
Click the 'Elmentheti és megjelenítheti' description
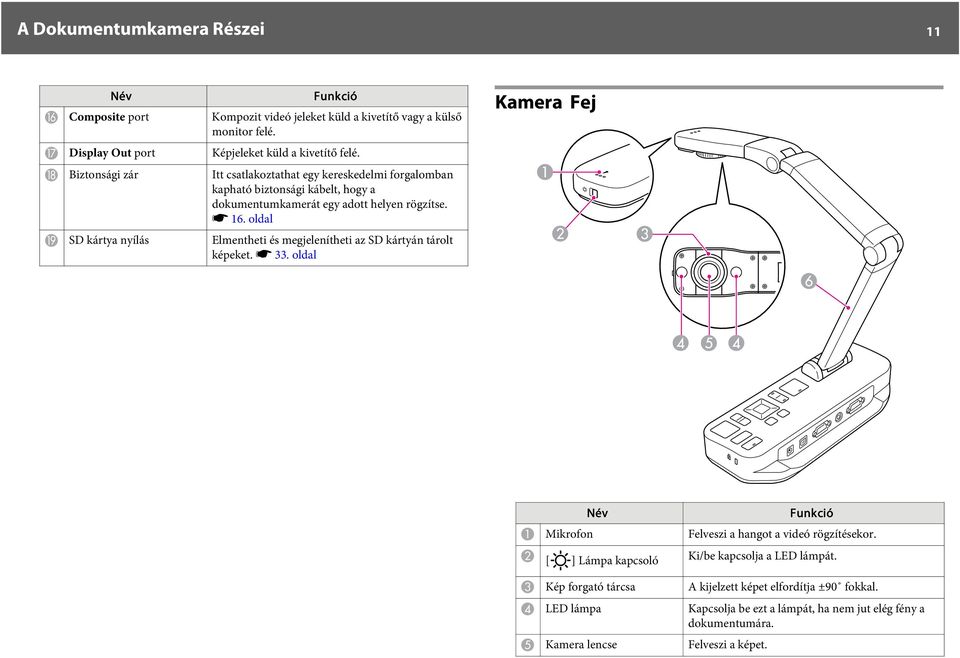tap(332, 247)
